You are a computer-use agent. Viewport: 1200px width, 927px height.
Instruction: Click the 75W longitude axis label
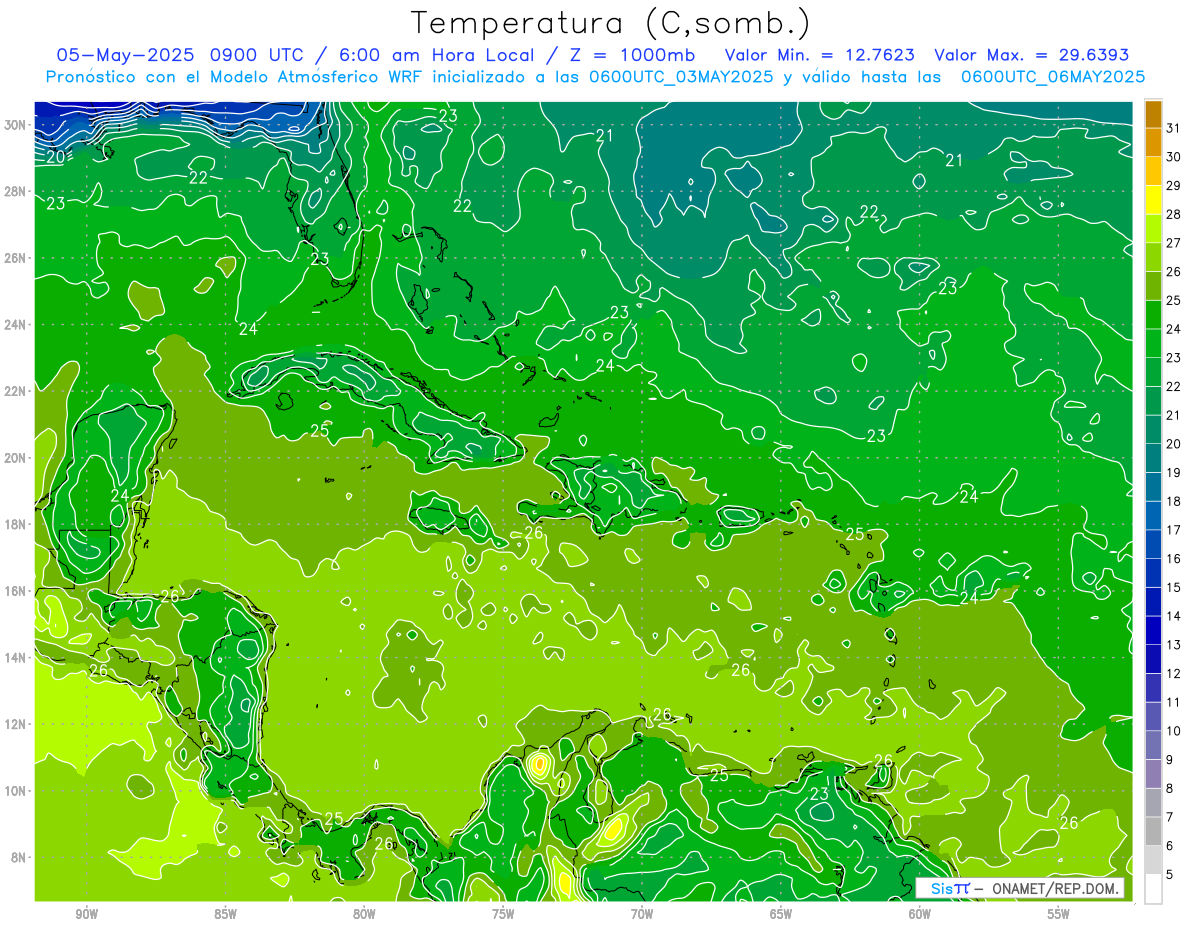click(x=503, y=914)
